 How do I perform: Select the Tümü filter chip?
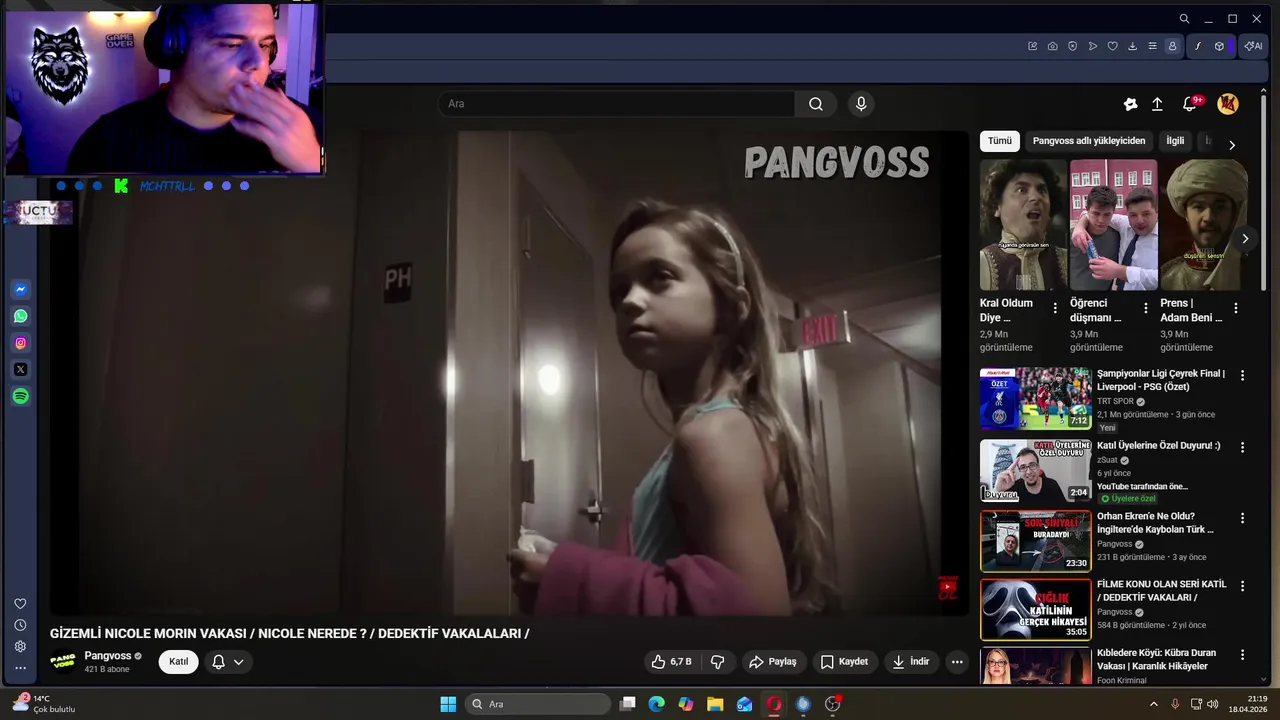click(1000, 141)
